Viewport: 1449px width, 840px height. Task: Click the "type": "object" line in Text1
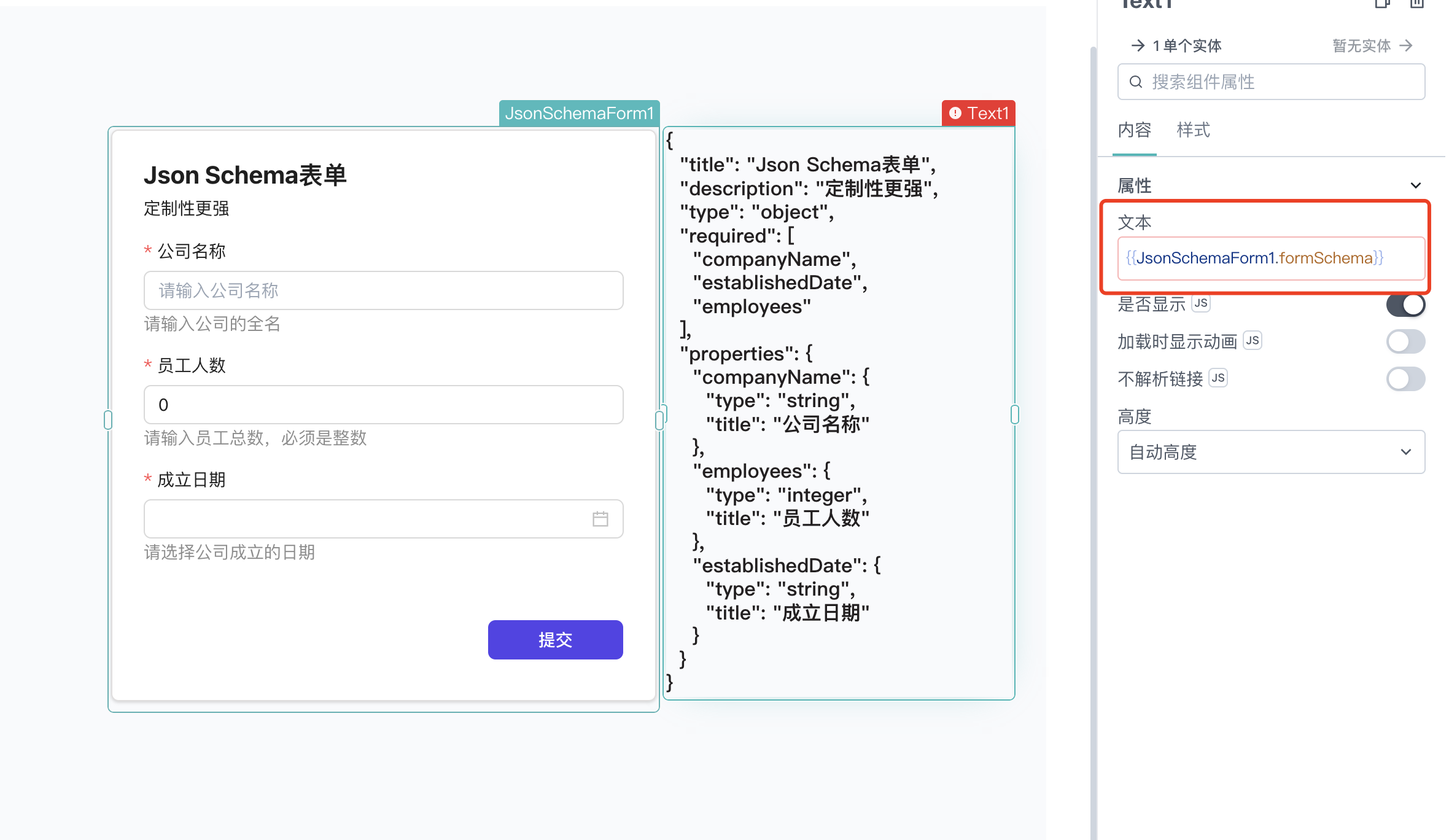coord(757,212)
